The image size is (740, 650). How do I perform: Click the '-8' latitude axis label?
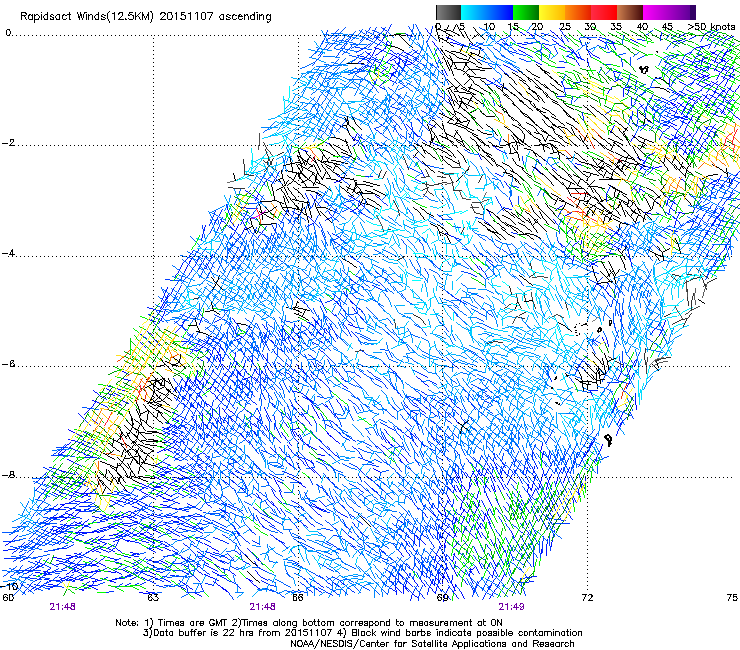pos(8,475)
